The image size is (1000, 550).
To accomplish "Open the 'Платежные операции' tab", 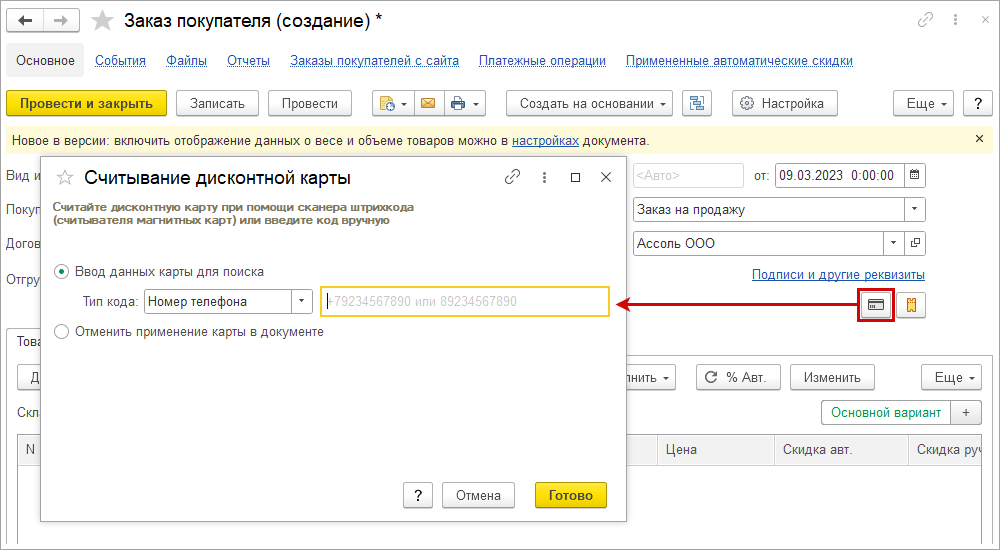I will 542,60.
